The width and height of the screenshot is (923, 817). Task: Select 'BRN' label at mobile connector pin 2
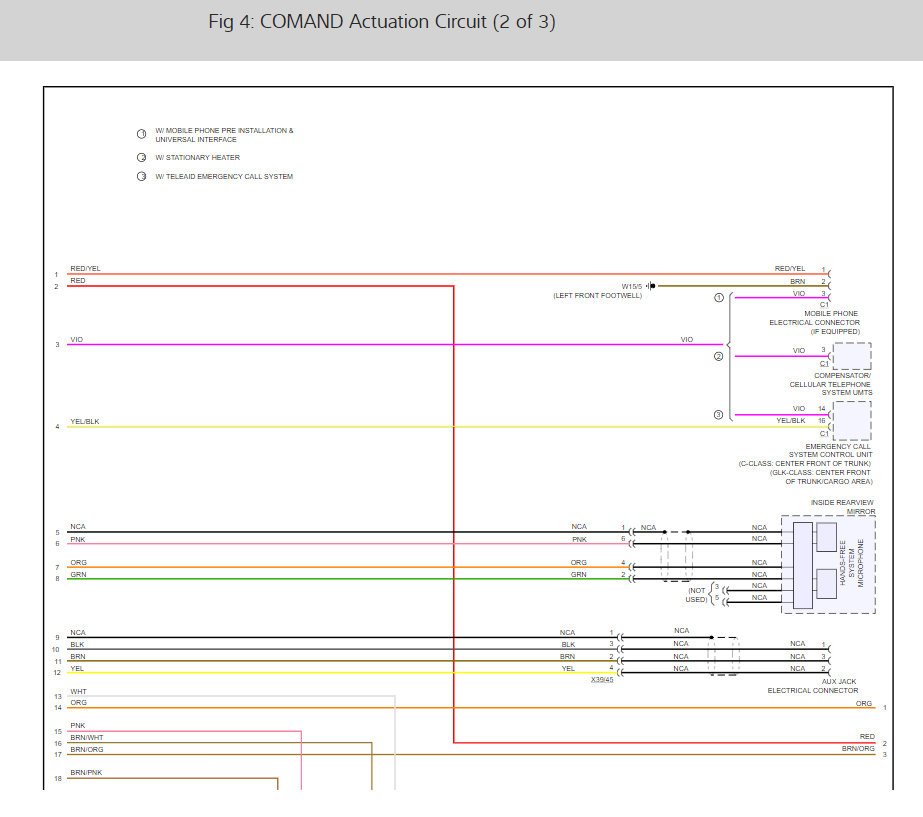pyautogui.click(x=798, y=281)
